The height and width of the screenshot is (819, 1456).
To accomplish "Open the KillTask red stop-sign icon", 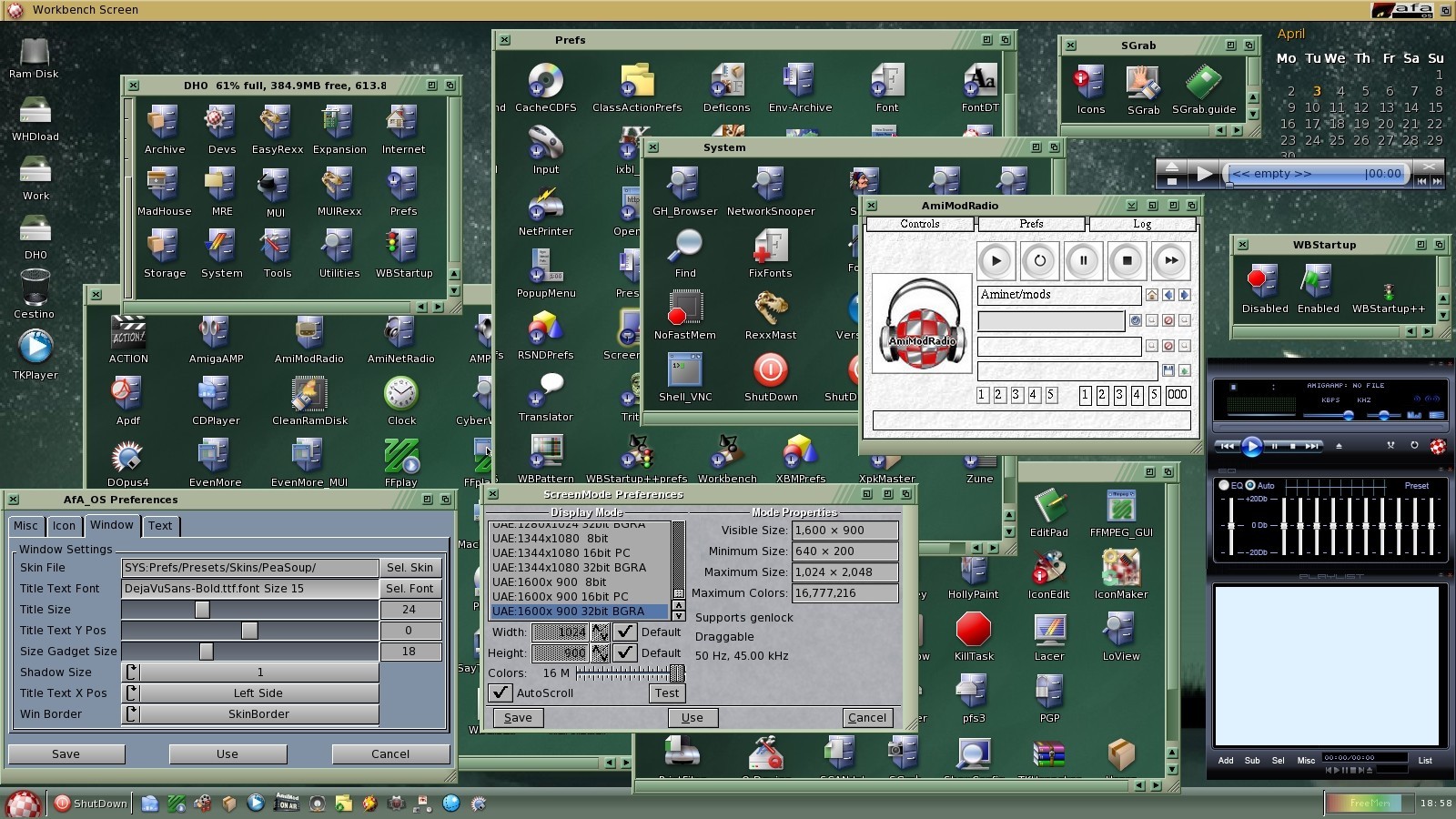I will tap(973, 630).
